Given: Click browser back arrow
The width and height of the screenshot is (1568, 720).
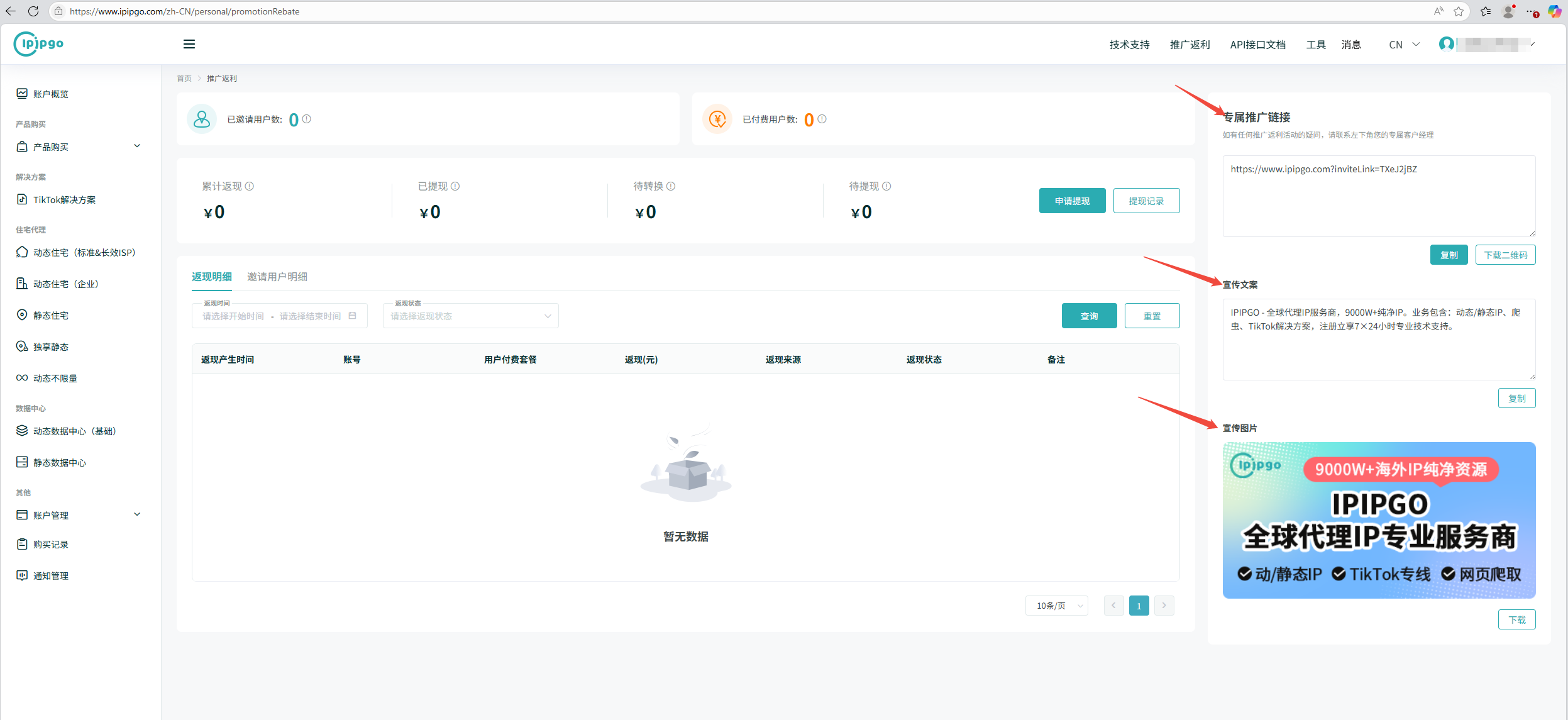Looking at the screenshot, I should click(x=11, y=11).
